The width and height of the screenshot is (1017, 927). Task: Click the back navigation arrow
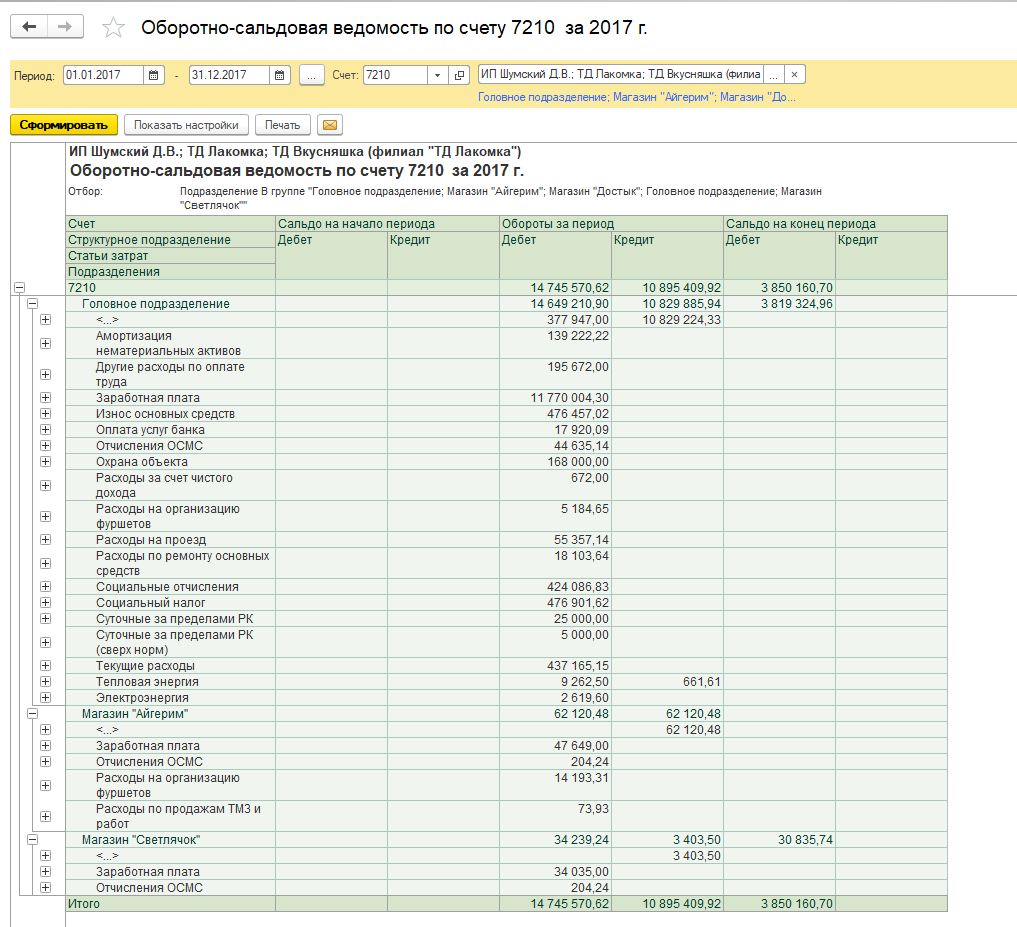pyautogui.click(x=29, y=27)
